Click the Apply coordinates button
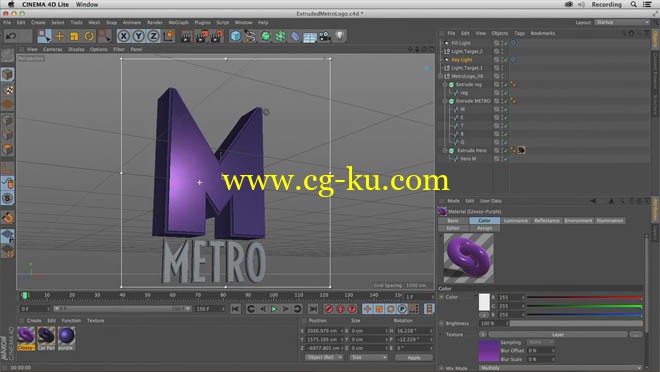The height and width of the screenshot is (372, 660). coord(414,357)
